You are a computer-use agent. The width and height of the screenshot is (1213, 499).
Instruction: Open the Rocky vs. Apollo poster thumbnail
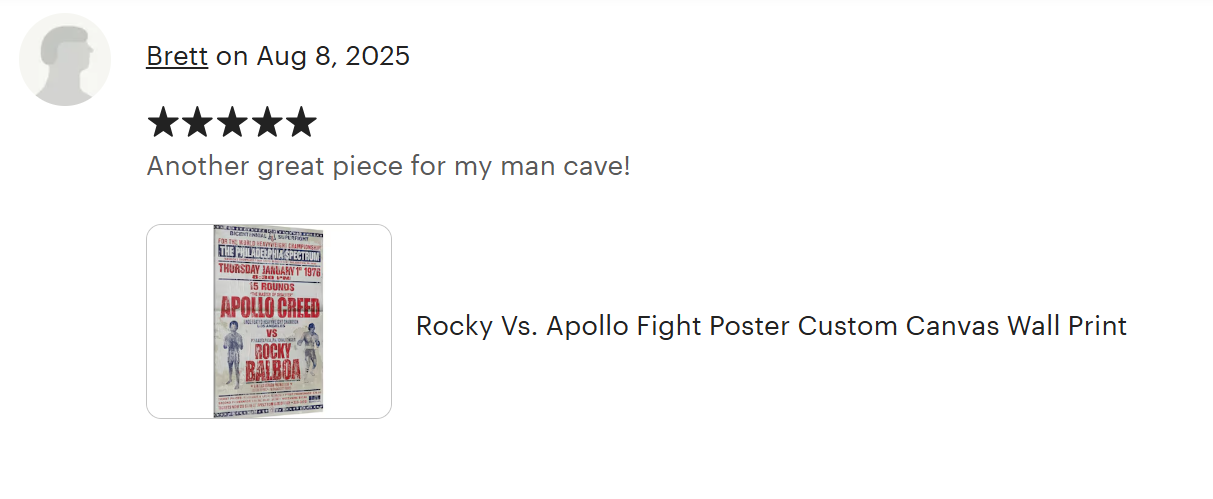pyautogui.click(x=269, y=321)
